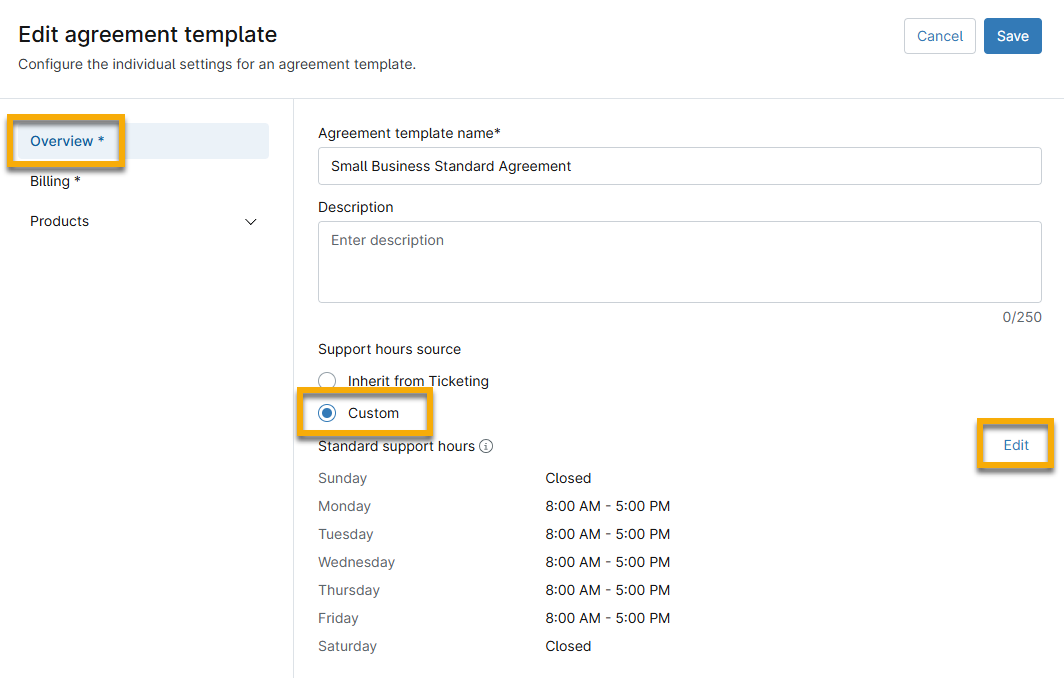Click the Support hours source label
The height and width of the screenshot is (678, 1064).
[389, 349]
